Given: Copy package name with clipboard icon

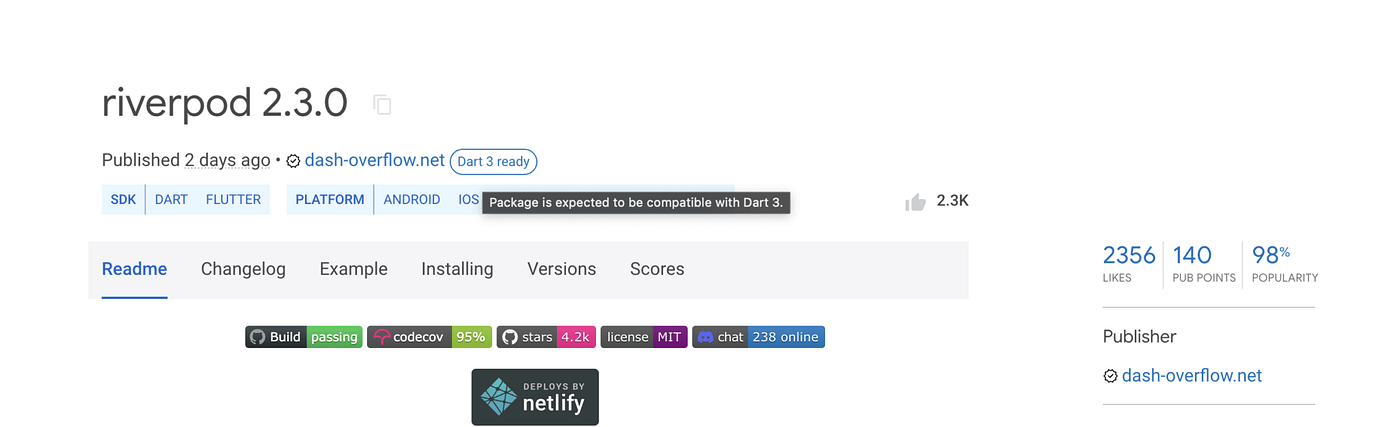Looking at the screenshot, I should pos(382,104).
